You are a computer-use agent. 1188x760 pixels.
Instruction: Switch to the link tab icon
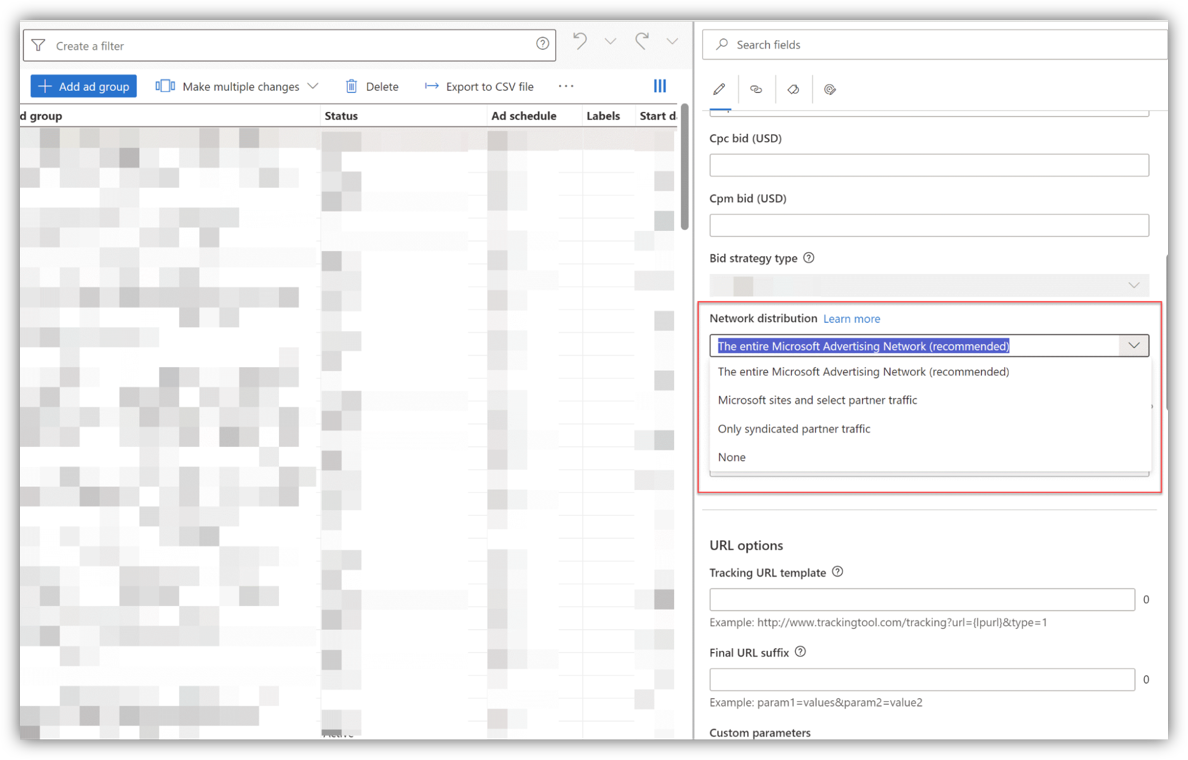(756, 89)
